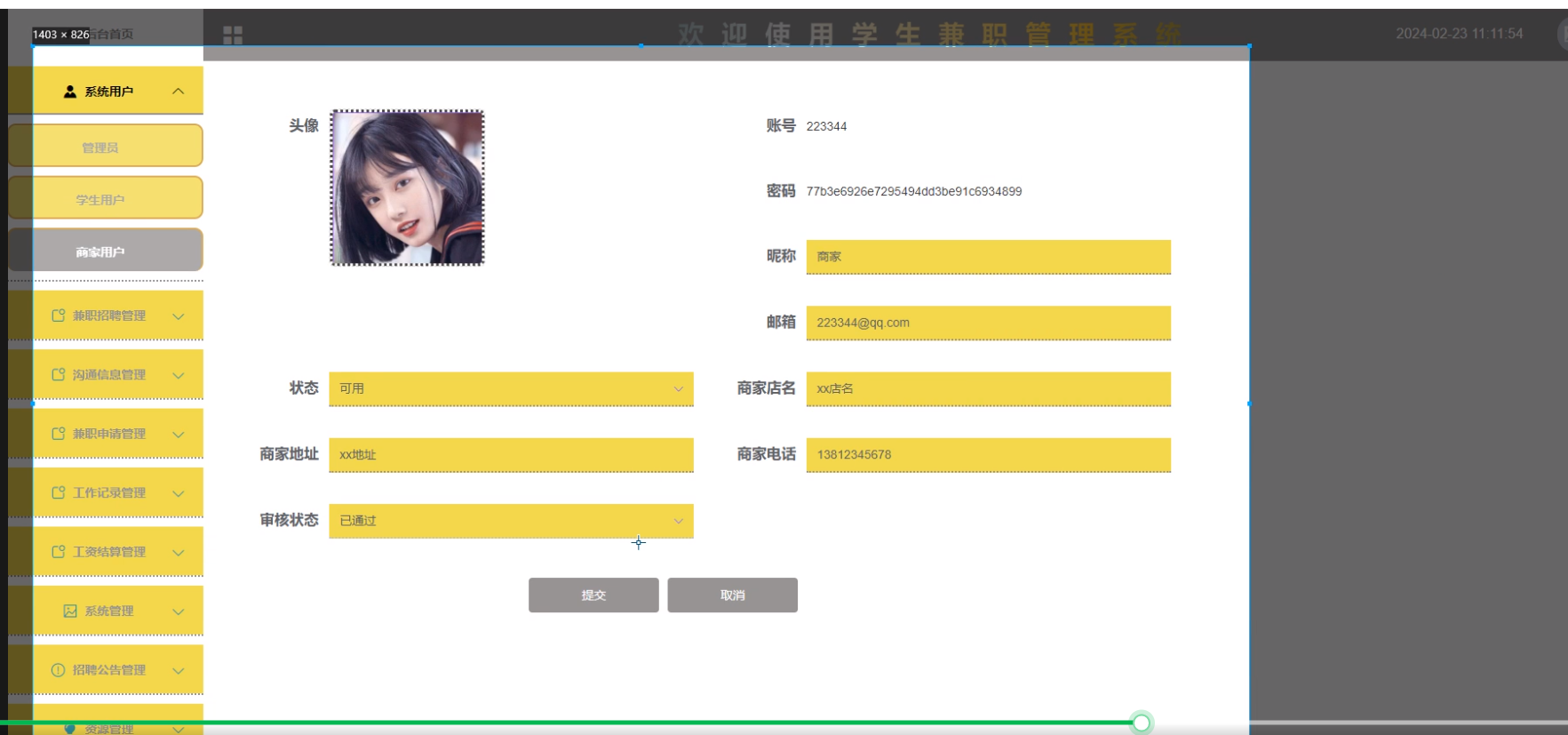Open the 兼职招聘管理 menu
This screenshot has height=735, width=1568.
pos(106,316)
